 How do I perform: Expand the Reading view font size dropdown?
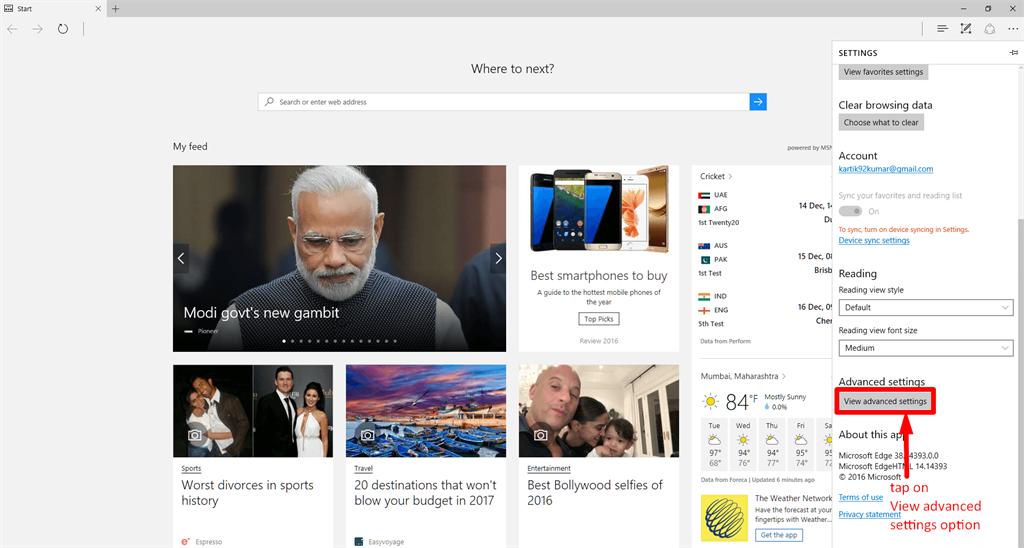pos(926,348)
